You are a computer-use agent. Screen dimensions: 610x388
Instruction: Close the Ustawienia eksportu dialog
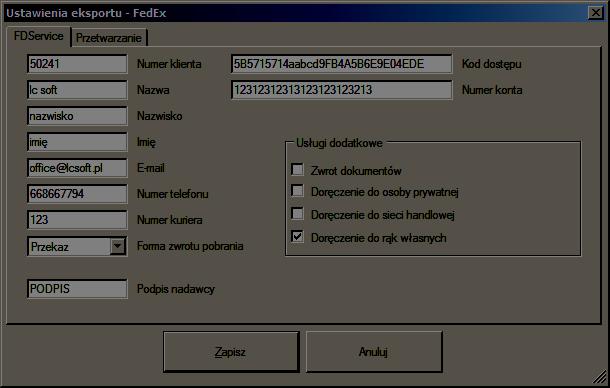click(596, 13)
